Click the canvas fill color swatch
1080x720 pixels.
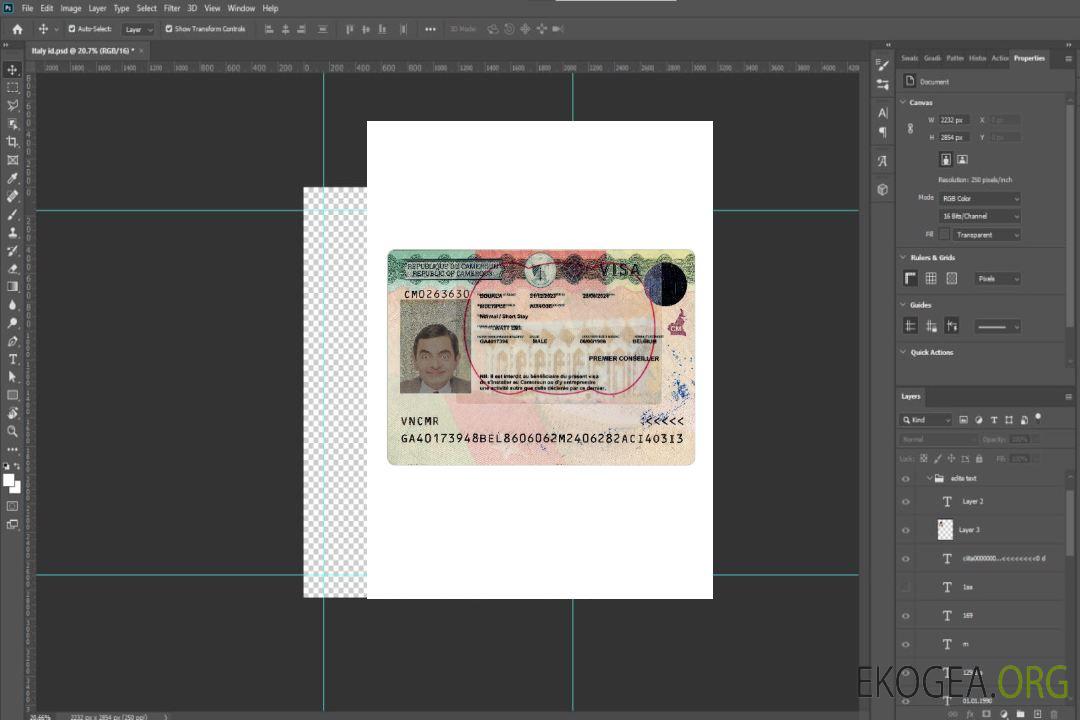pos(944,235)
